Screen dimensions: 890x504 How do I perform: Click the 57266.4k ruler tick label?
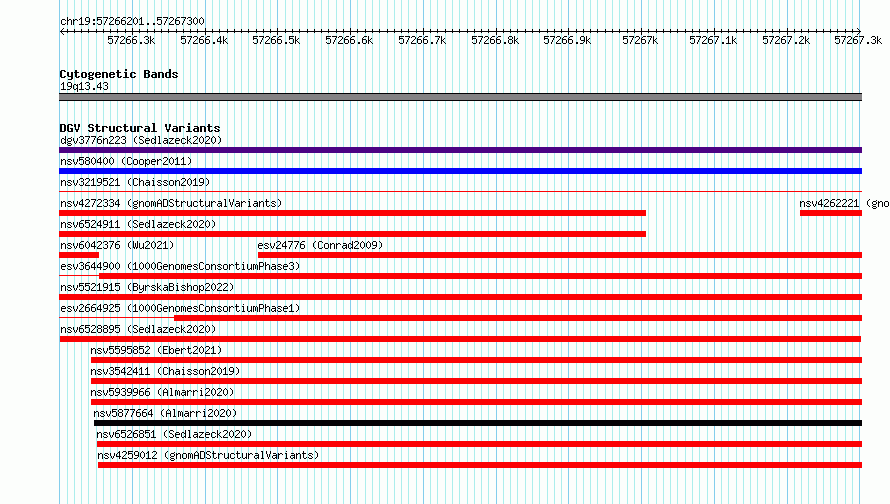click(204, 40)
